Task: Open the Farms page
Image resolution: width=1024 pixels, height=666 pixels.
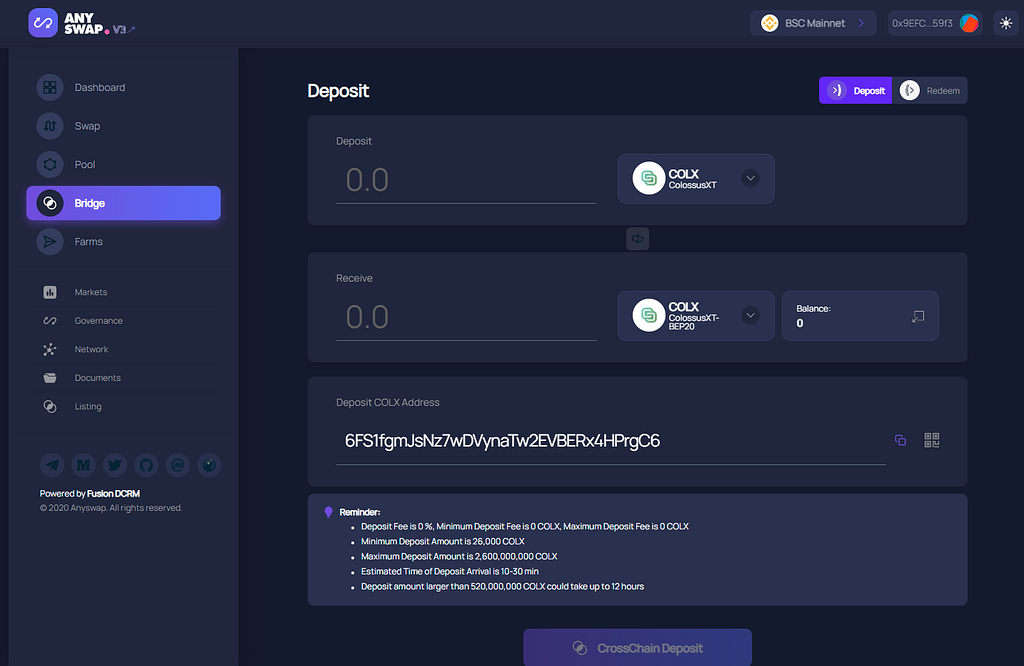Action: tap(123, 242)
